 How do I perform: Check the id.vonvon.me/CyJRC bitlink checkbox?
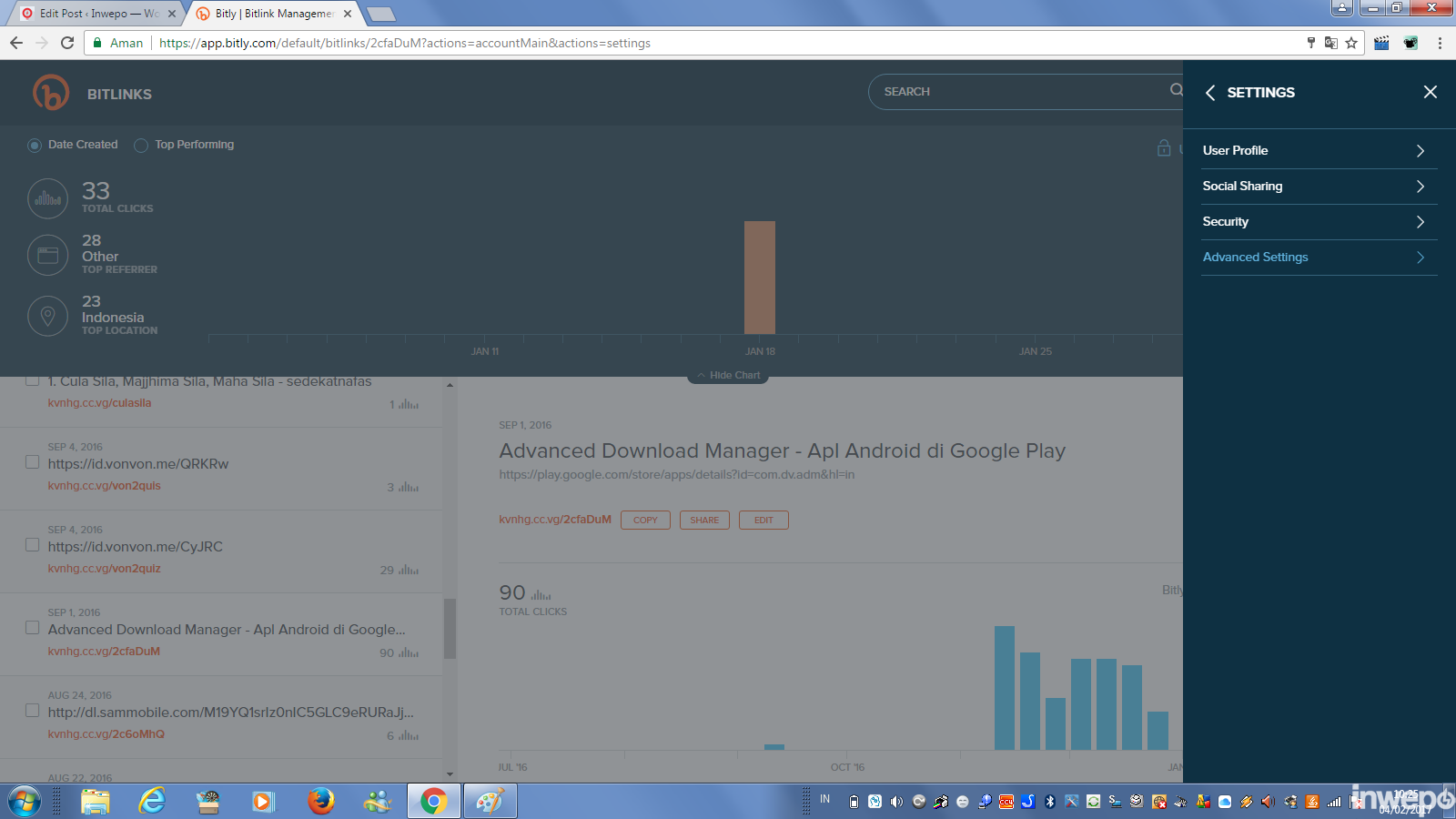pos(32,545)
